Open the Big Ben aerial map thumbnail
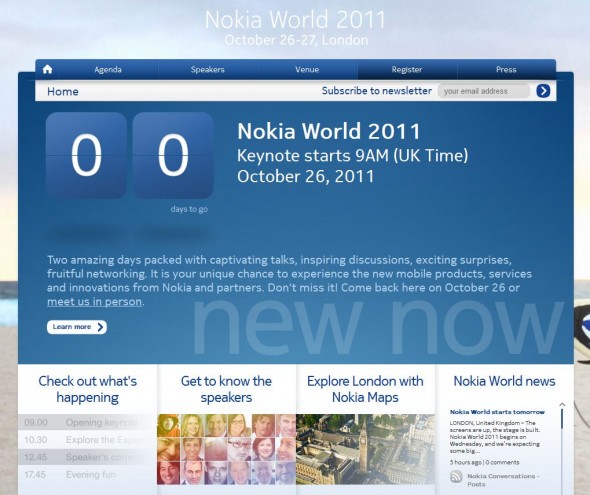Screen dimensions: 590x495 coord(365,449)
